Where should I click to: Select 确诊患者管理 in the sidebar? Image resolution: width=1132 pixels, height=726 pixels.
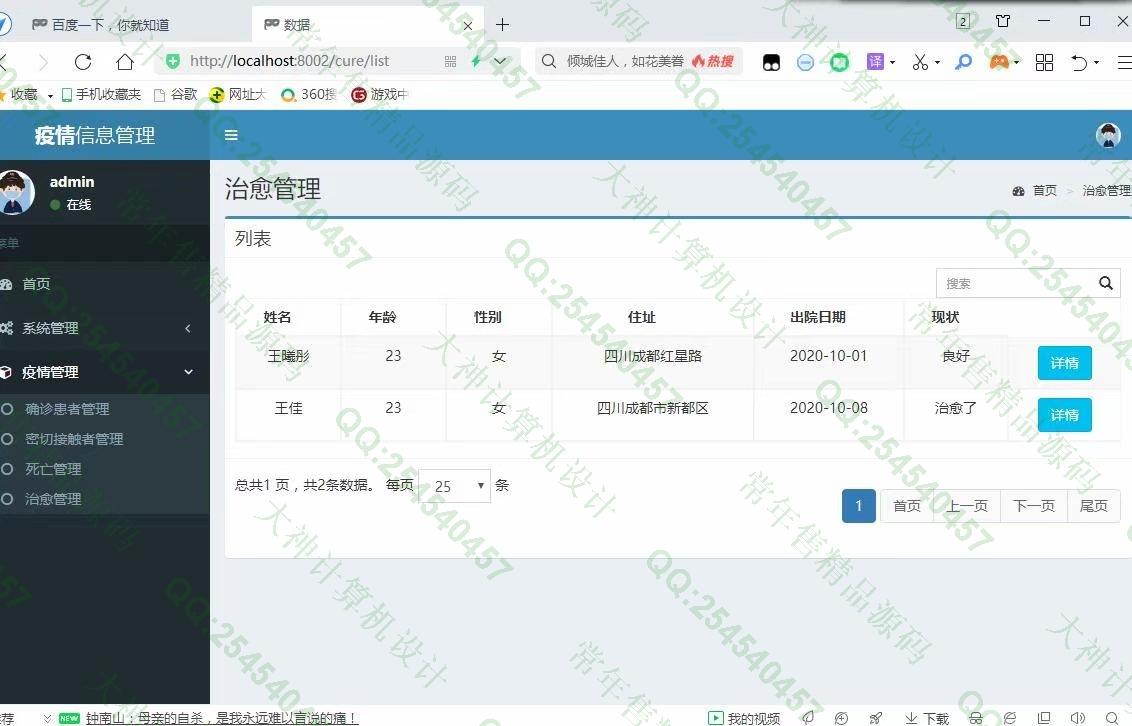pos(67,409)
